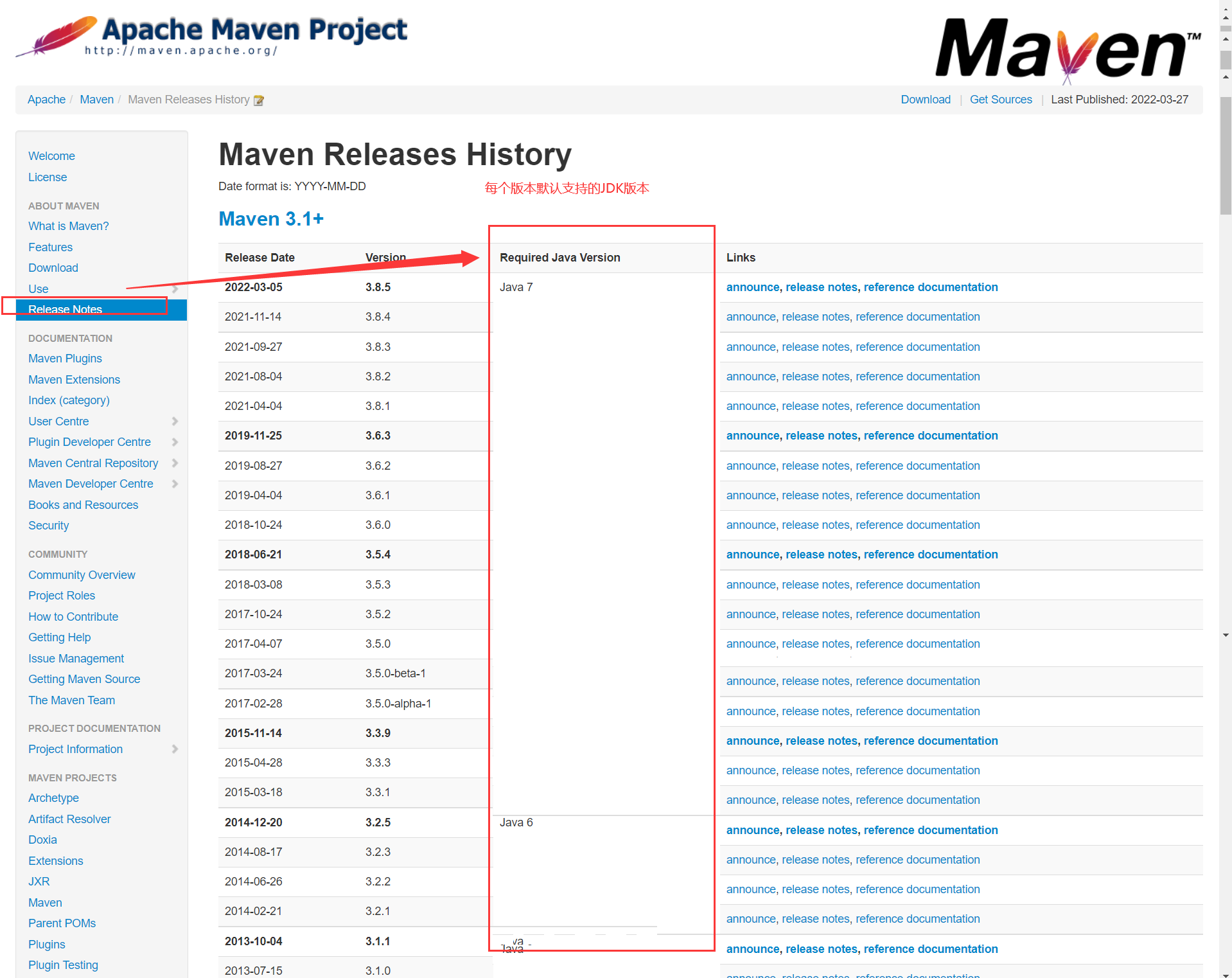Image resolution: width=1232 pixels, height=978 pixels.
Task: Open Community Overview page
Action: (x=82, y=575)
